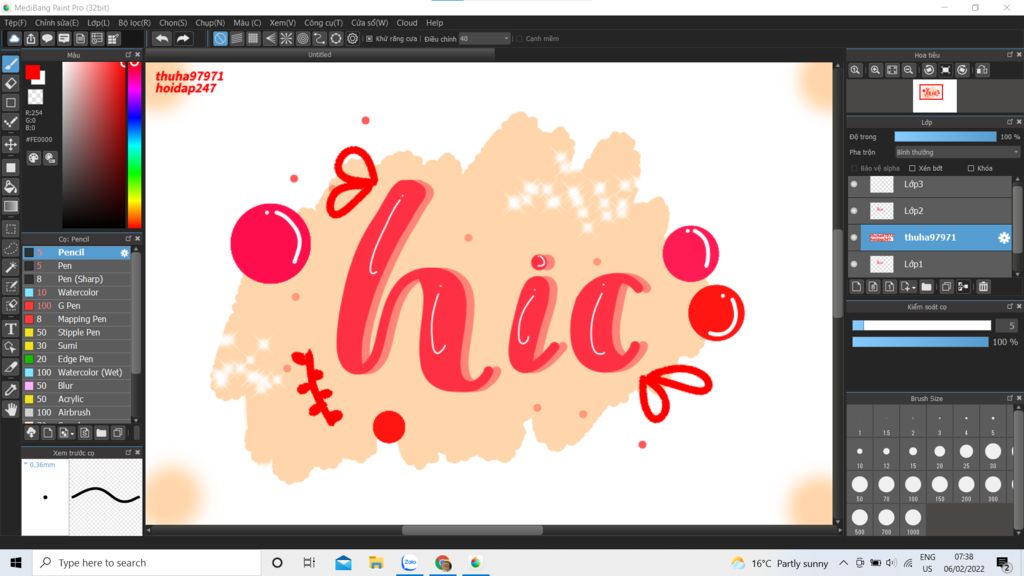Click the rainbow hue bar

[x=134, y=144]
